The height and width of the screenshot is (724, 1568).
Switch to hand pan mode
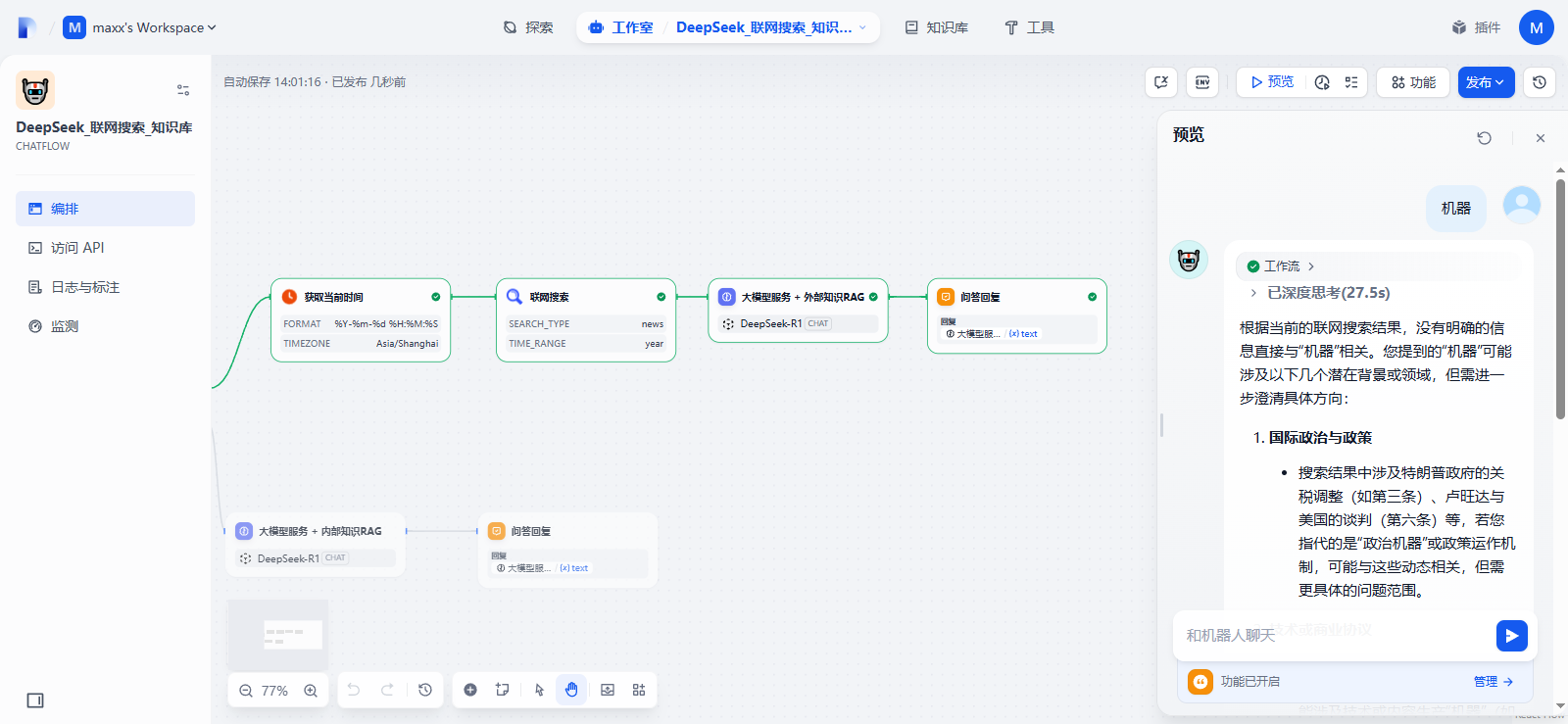click(x=571, y=690)
